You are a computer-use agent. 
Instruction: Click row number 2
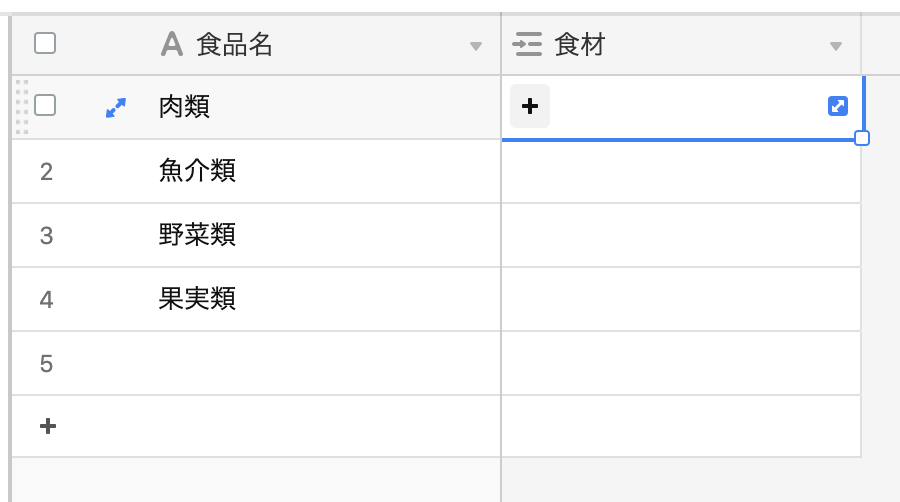tap(46, 171)
